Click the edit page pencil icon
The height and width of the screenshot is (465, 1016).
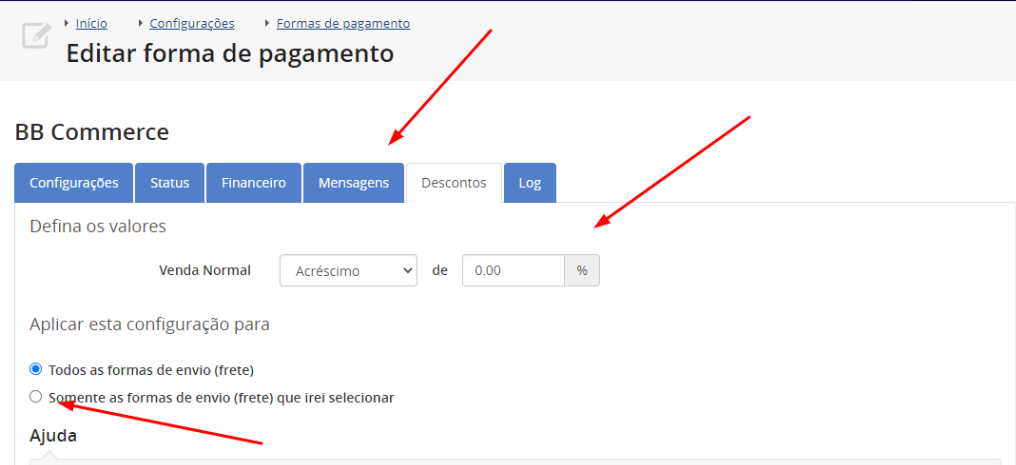(x=37, y=35)
